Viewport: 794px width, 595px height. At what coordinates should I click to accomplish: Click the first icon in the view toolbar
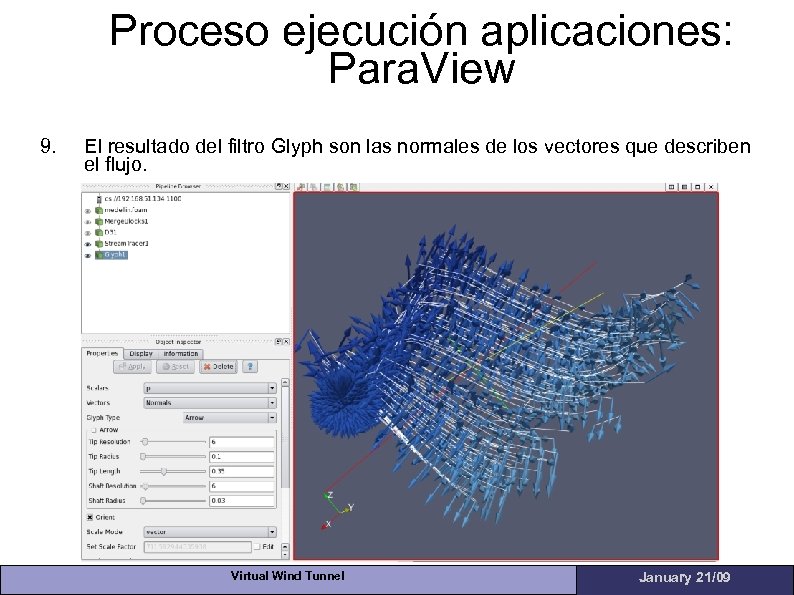tap(301, 187)
